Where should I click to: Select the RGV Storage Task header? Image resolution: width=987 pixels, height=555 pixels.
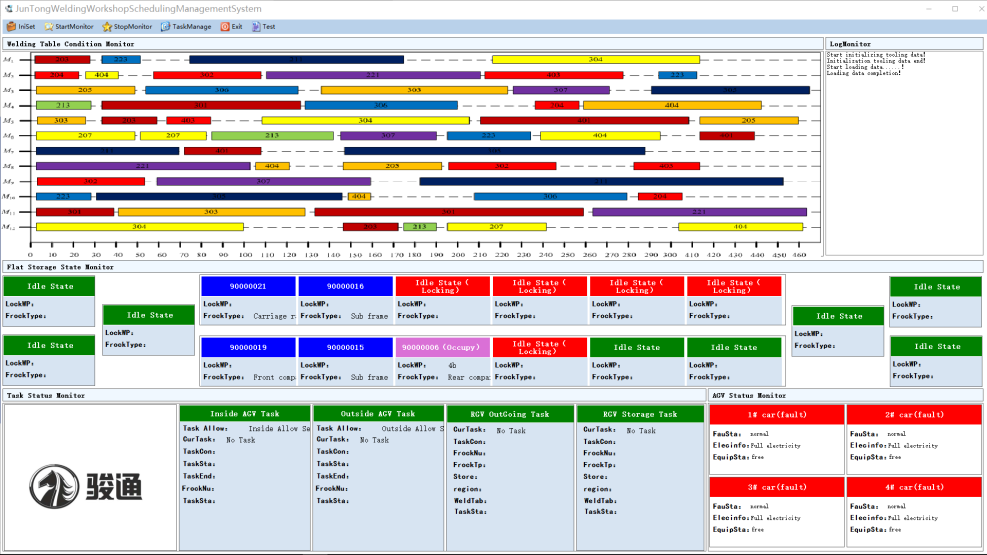pyautogui.click(x=640, y=413)
